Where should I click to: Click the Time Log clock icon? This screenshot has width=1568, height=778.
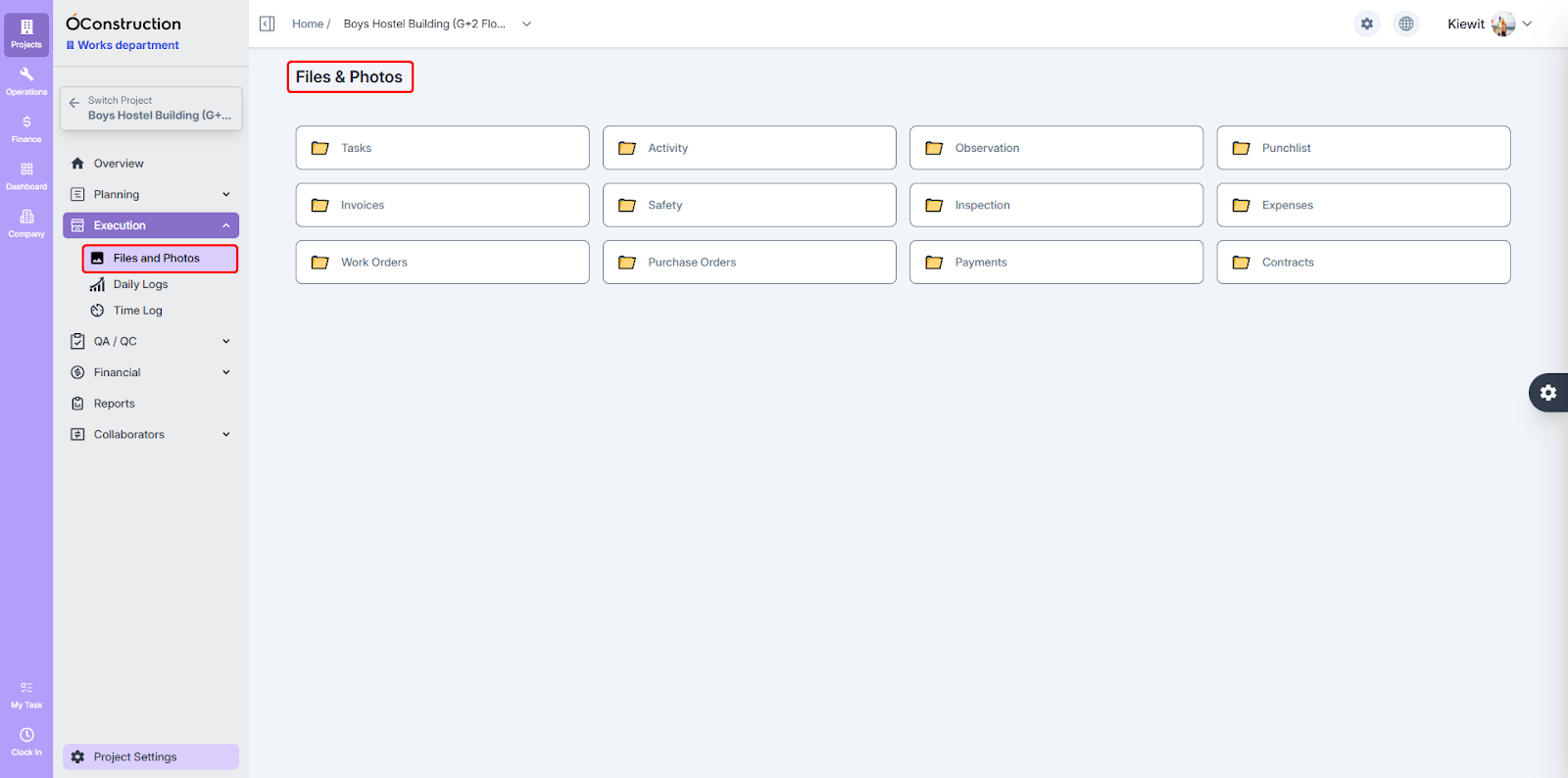97,311
